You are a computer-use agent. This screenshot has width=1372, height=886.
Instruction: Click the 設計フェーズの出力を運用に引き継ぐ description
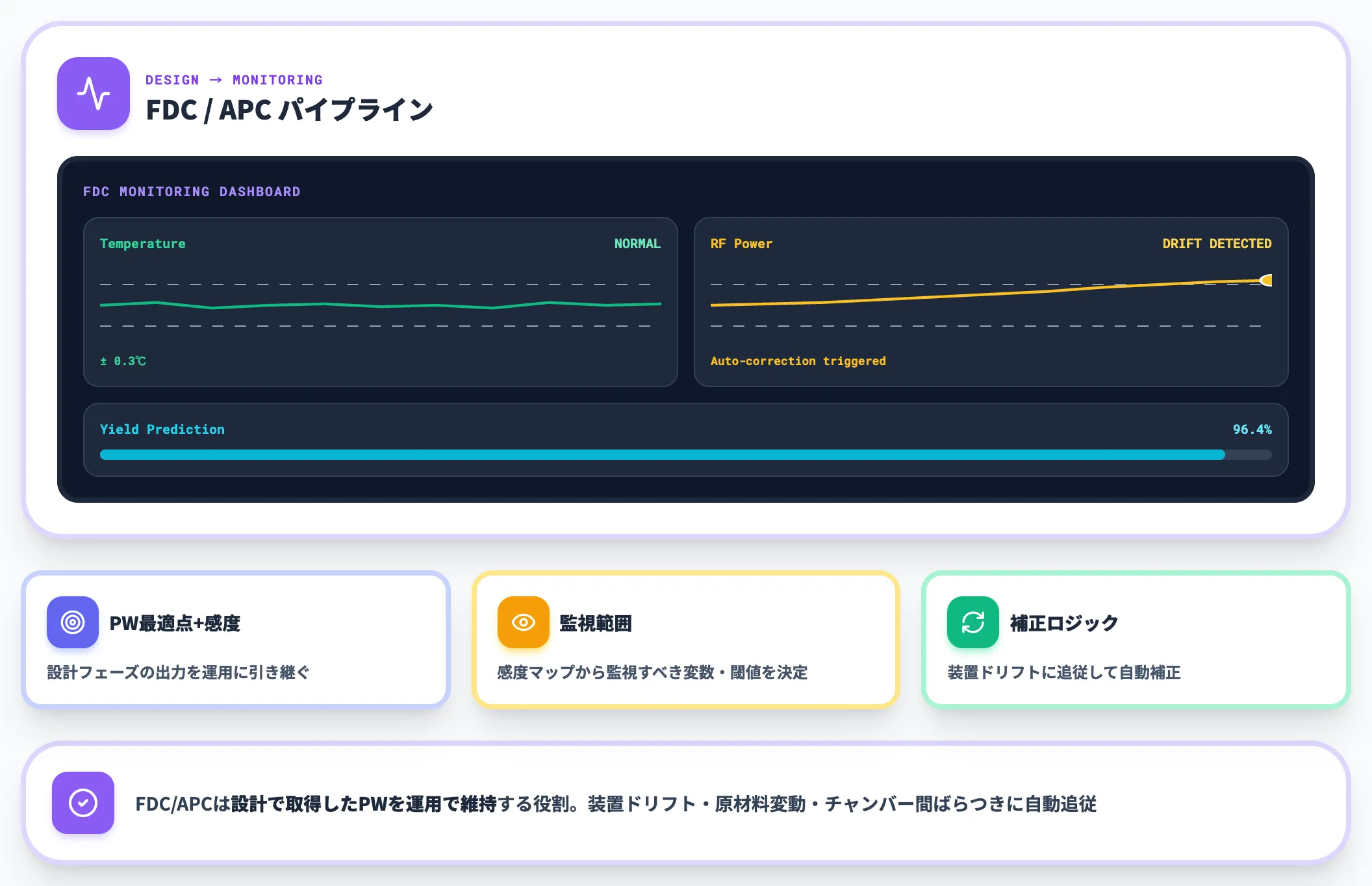pyautogui.click(x=178, y=672)
